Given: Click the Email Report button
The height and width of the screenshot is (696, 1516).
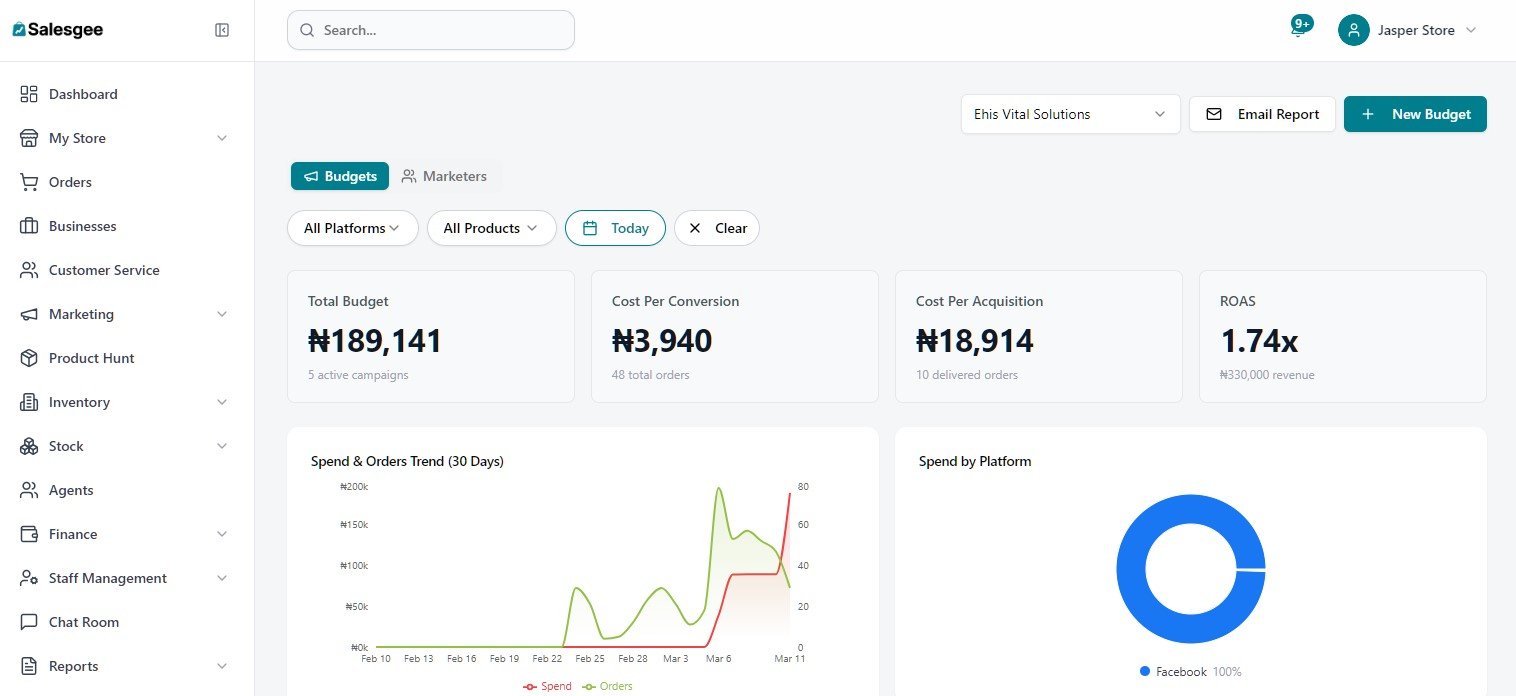Looking at the screenshot, I should click(1262, 114).
